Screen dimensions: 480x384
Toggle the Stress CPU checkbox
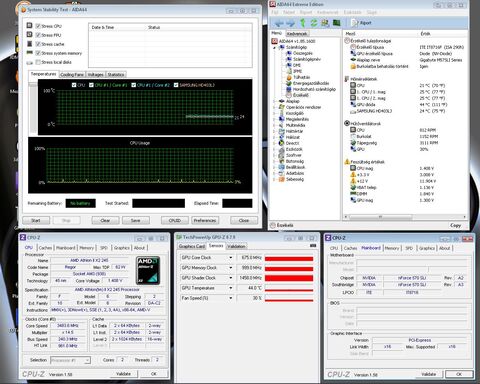(x=38, y=26)
